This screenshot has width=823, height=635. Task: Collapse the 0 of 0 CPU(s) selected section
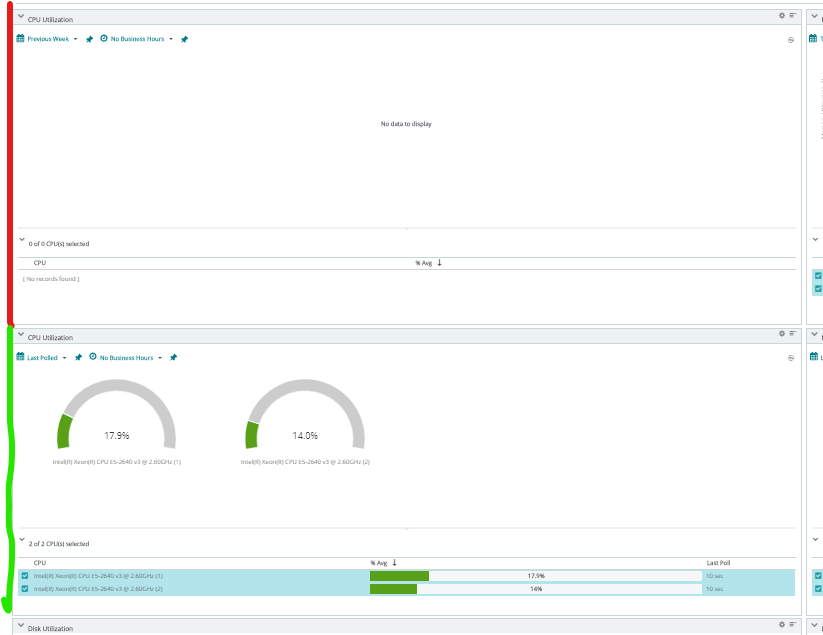pyautogui.click(x=22, y=240)
